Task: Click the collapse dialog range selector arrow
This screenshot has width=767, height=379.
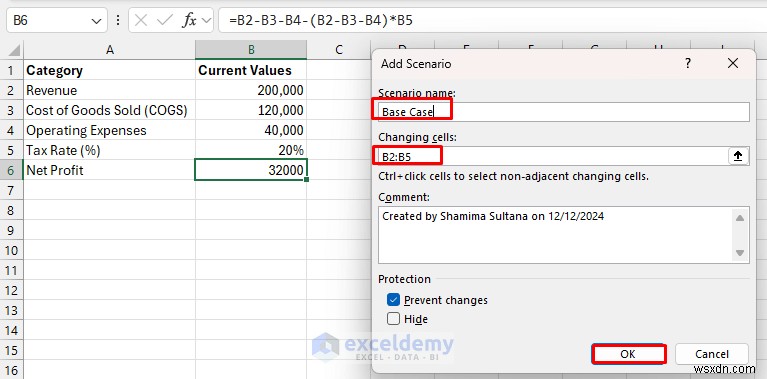Action: coord(738,156)
